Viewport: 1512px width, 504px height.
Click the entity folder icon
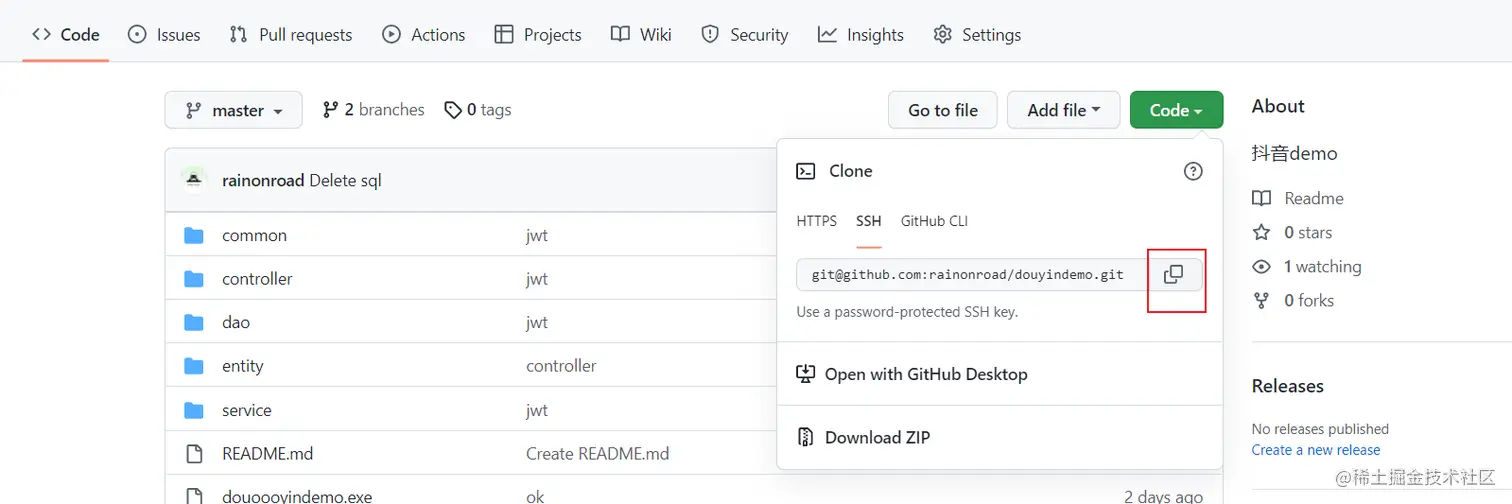194,366
